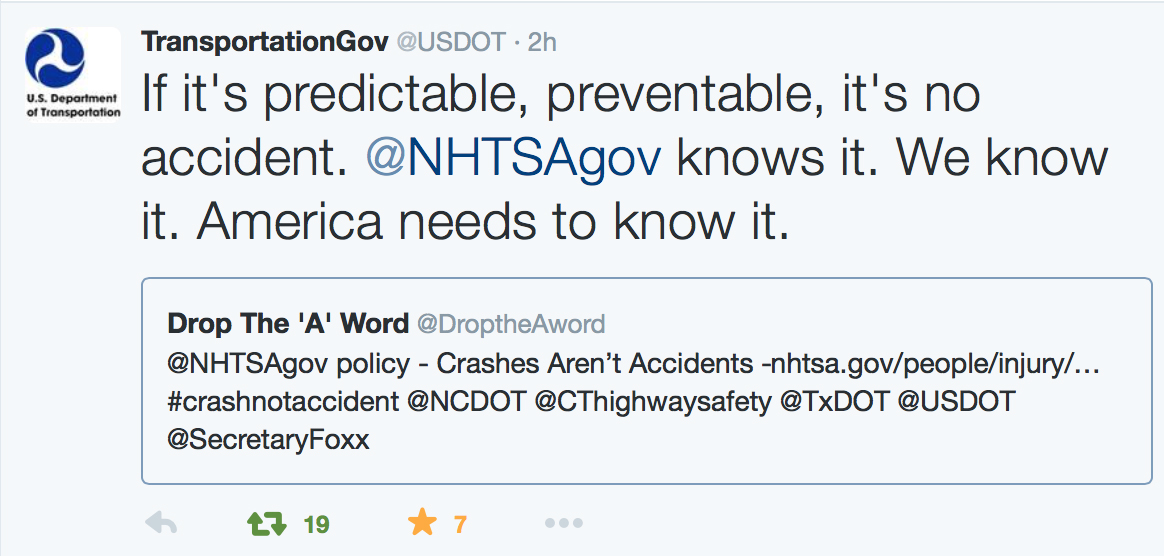Click the @USDOT handle in the header
This screenshot has width=1164, height=556.
(x=451, y=42)
